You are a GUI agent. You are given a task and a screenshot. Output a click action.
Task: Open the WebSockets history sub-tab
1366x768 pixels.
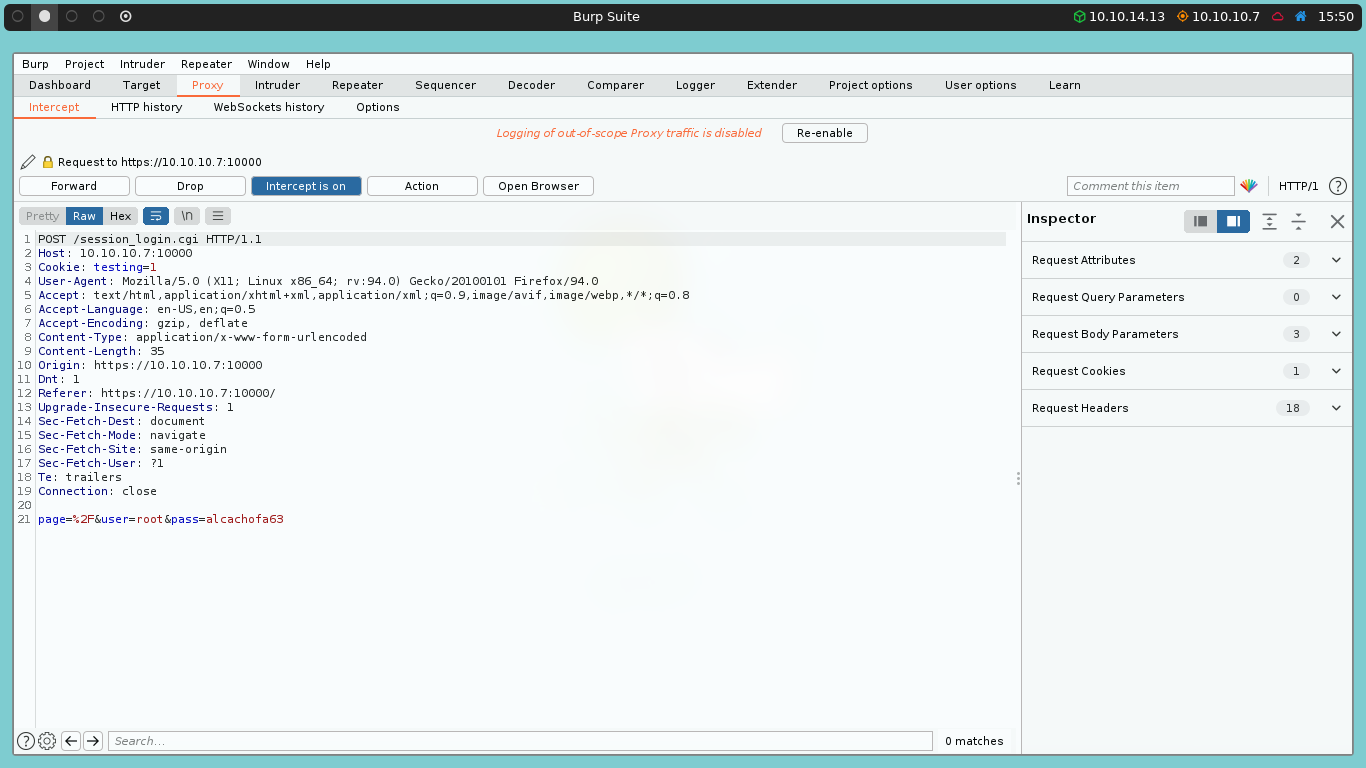pyautogui.click(x=269, y=107)
